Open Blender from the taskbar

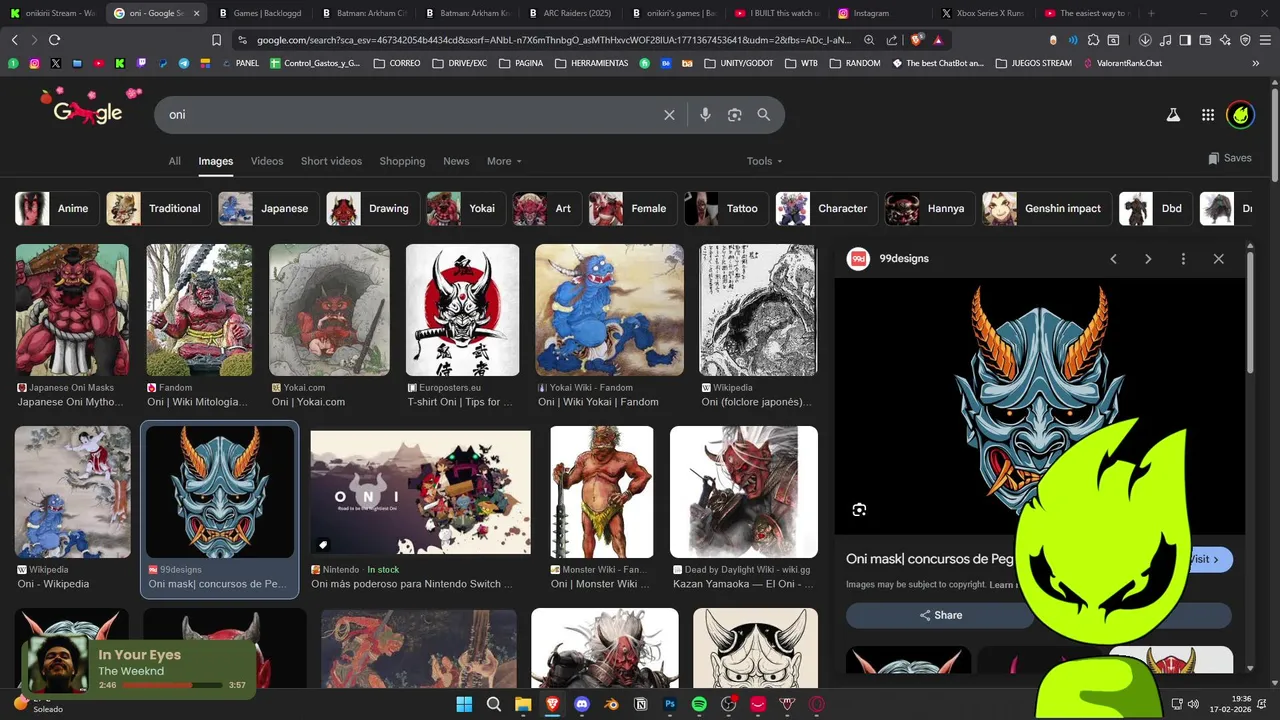pyautogui.click(x=611, y=704)
